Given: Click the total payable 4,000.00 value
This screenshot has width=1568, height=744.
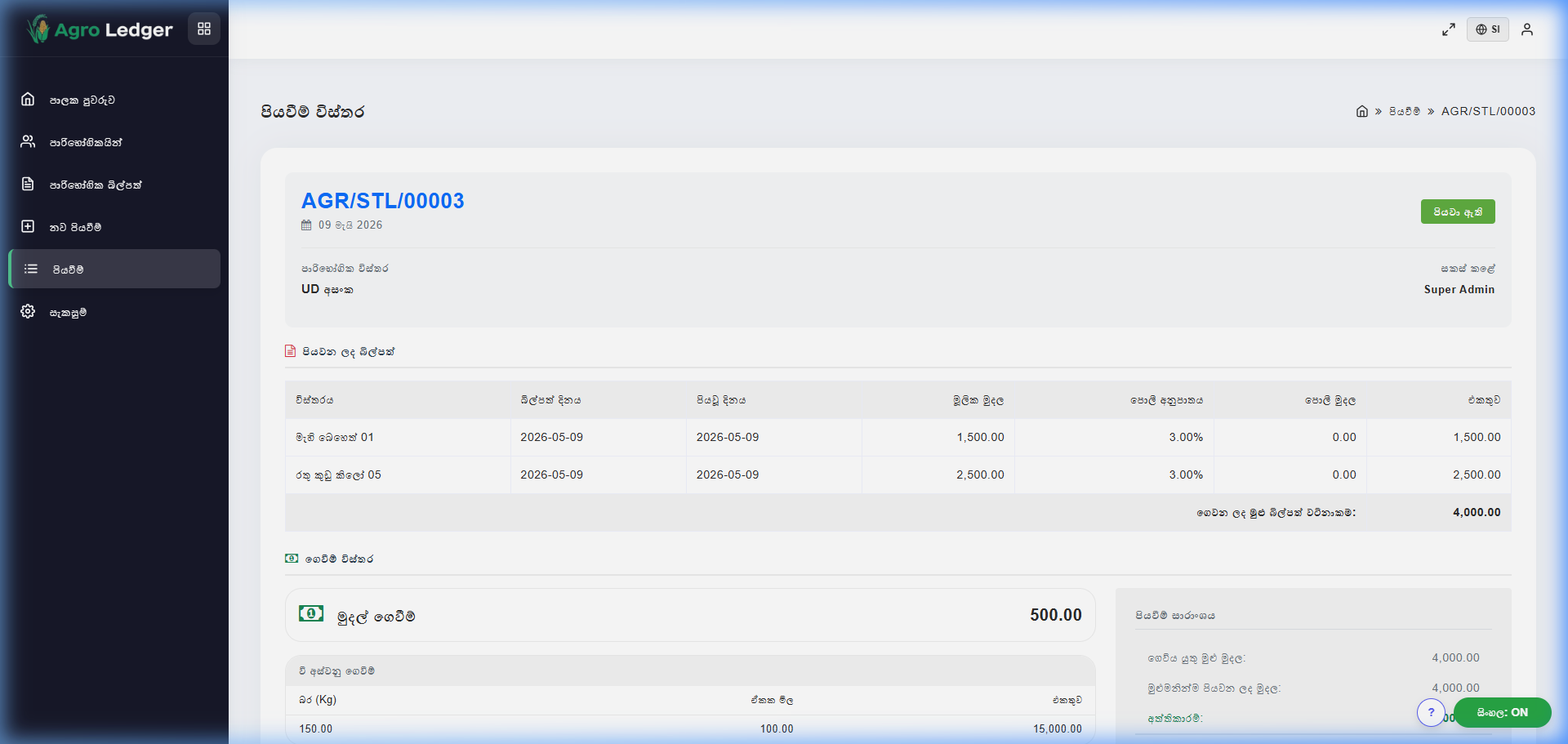Looking at the screenshot, I should (x=1455, y=657).
